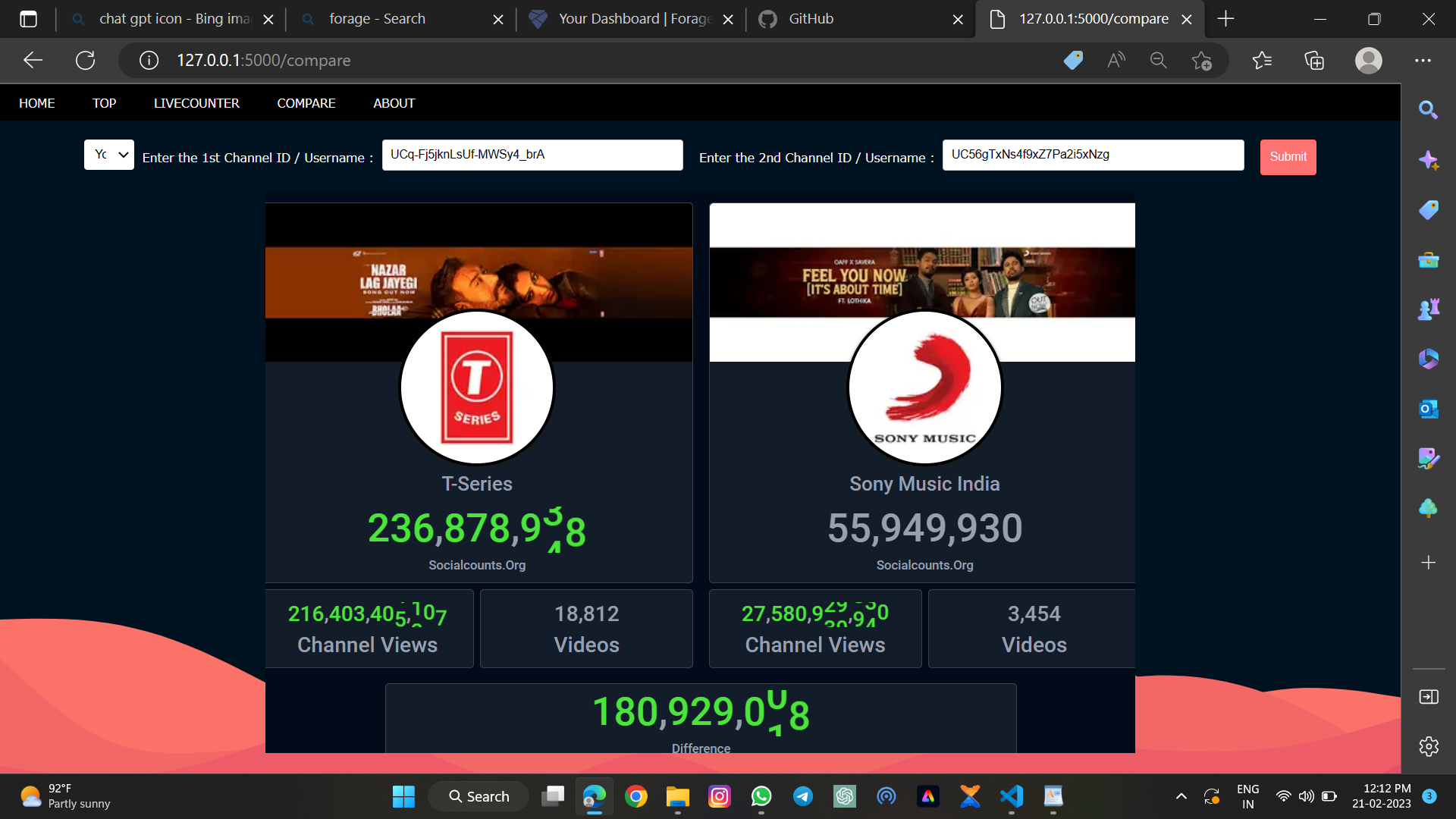Click the T-Series channel logo

pos(477,387)
